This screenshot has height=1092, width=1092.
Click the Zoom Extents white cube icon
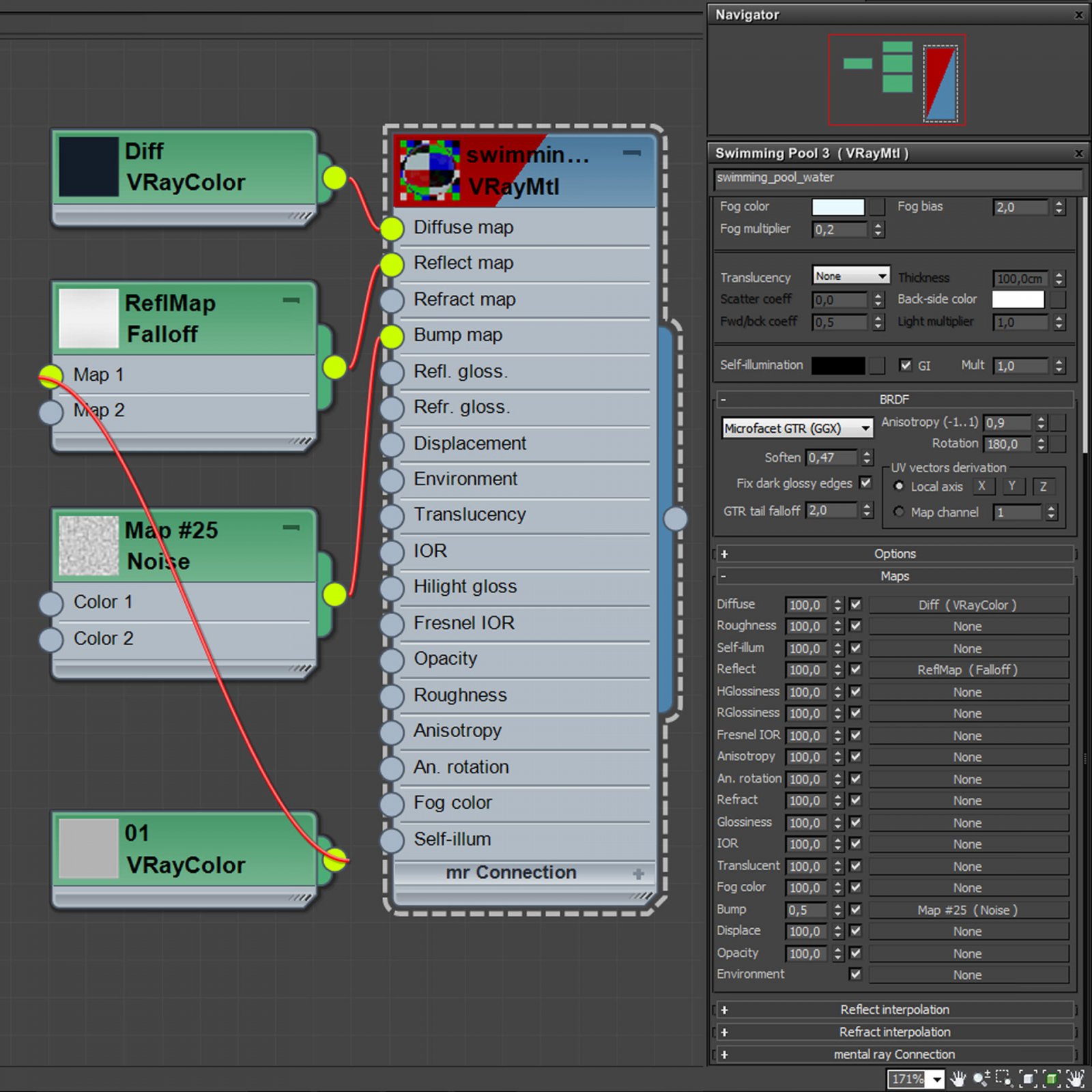click(1027, 1078)
